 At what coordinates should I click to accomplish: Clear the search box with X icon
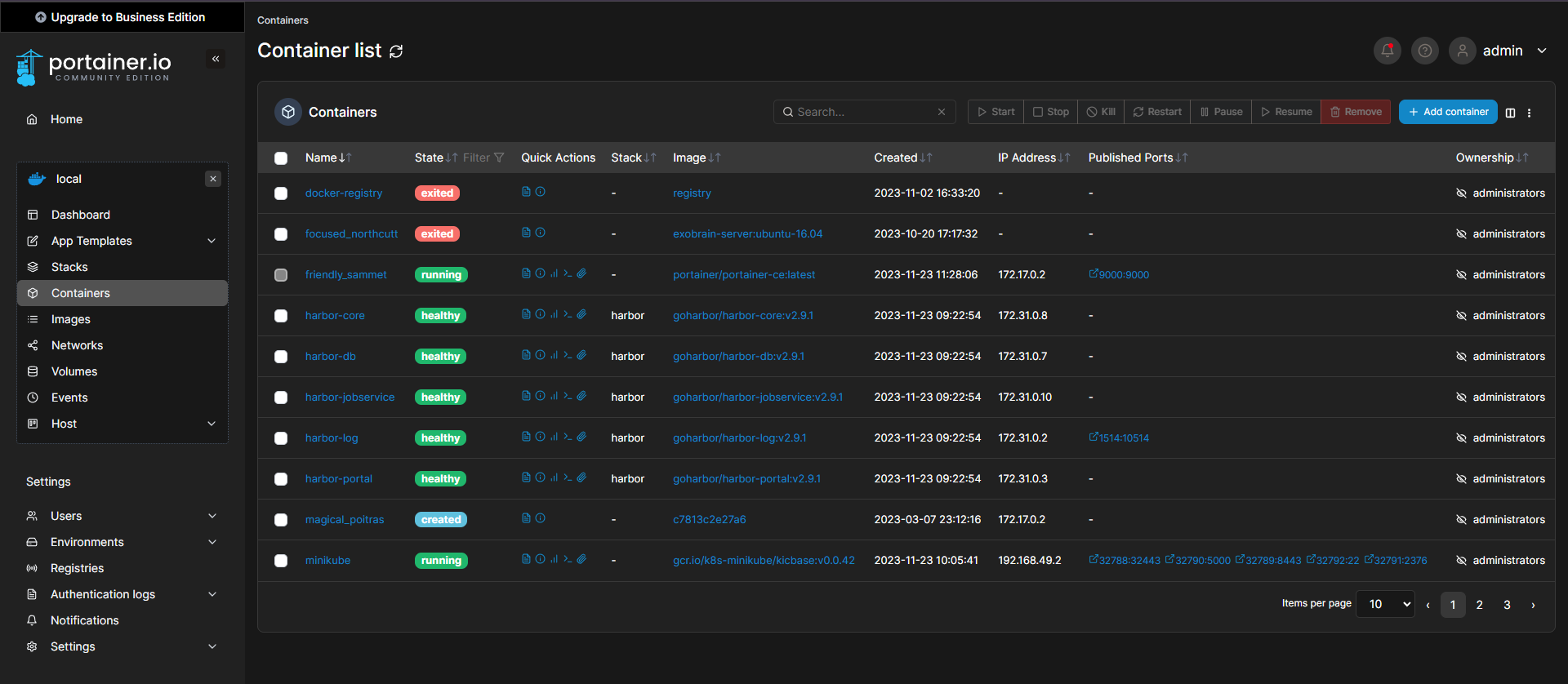(x=941, y=112)
